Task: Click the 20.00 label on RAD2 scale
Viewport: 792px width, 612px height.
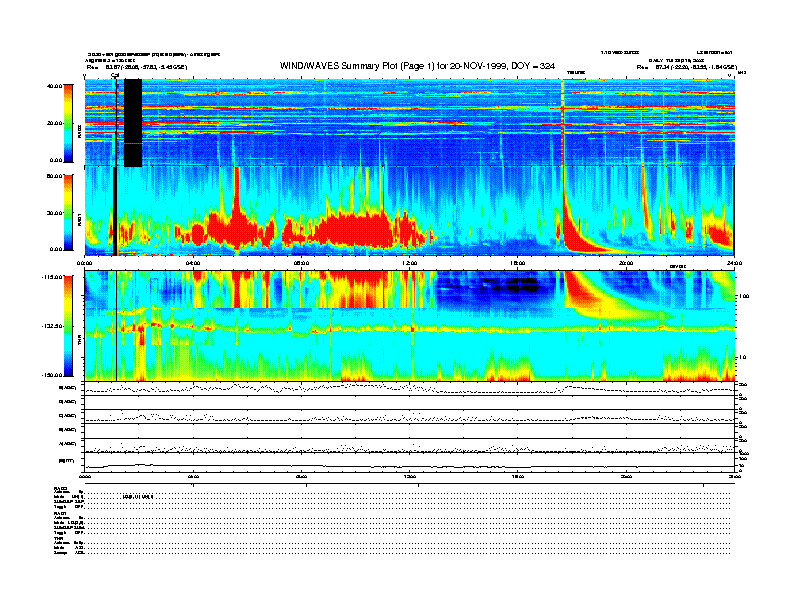Action: tap(55, 123)
